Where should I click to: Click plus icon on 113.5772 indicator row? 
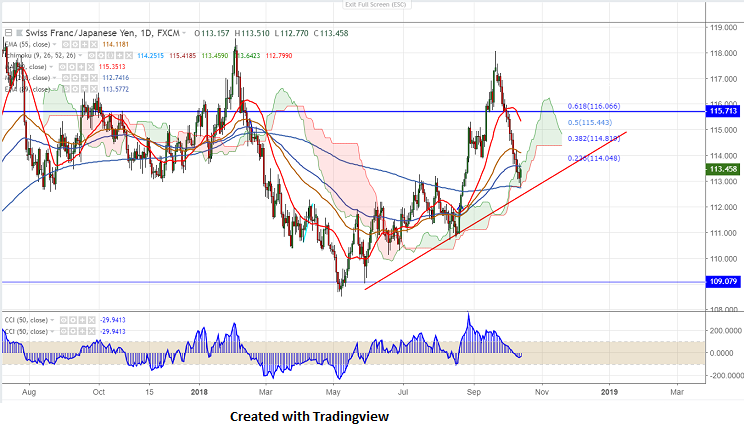click(84, 89)
